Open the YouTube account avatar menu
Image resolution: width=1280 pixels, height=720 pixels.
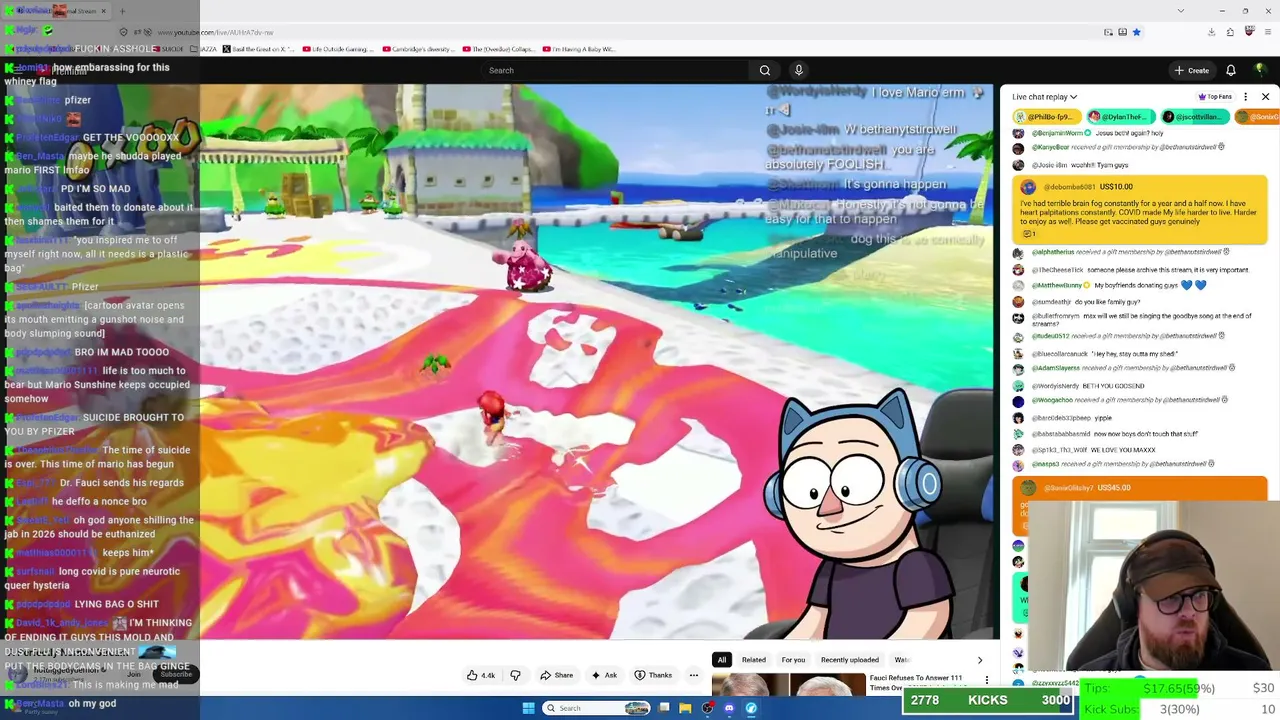[x=1260, y=70]
